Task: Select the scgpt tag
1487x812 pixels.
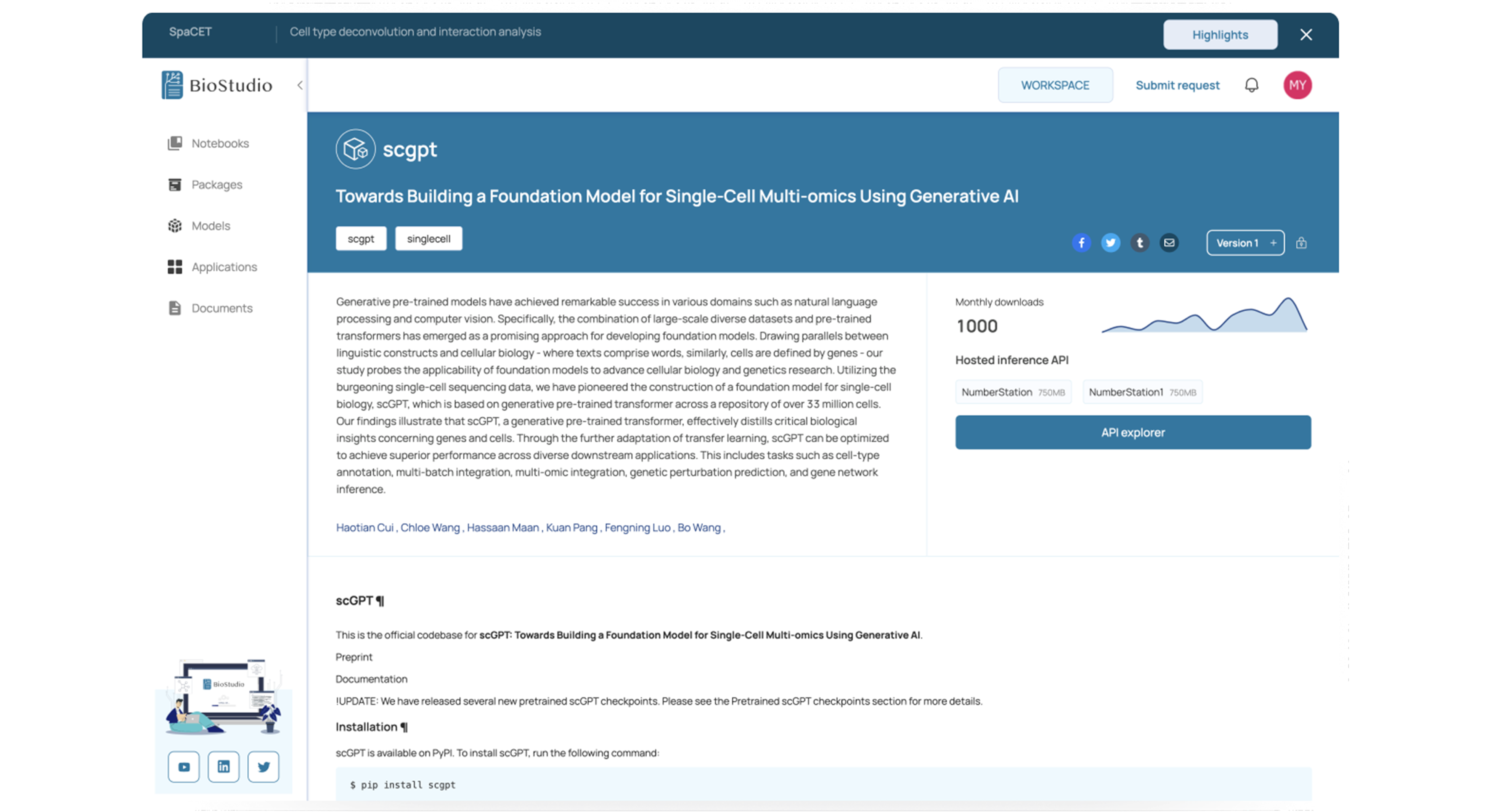Action: tap(361, 238)
